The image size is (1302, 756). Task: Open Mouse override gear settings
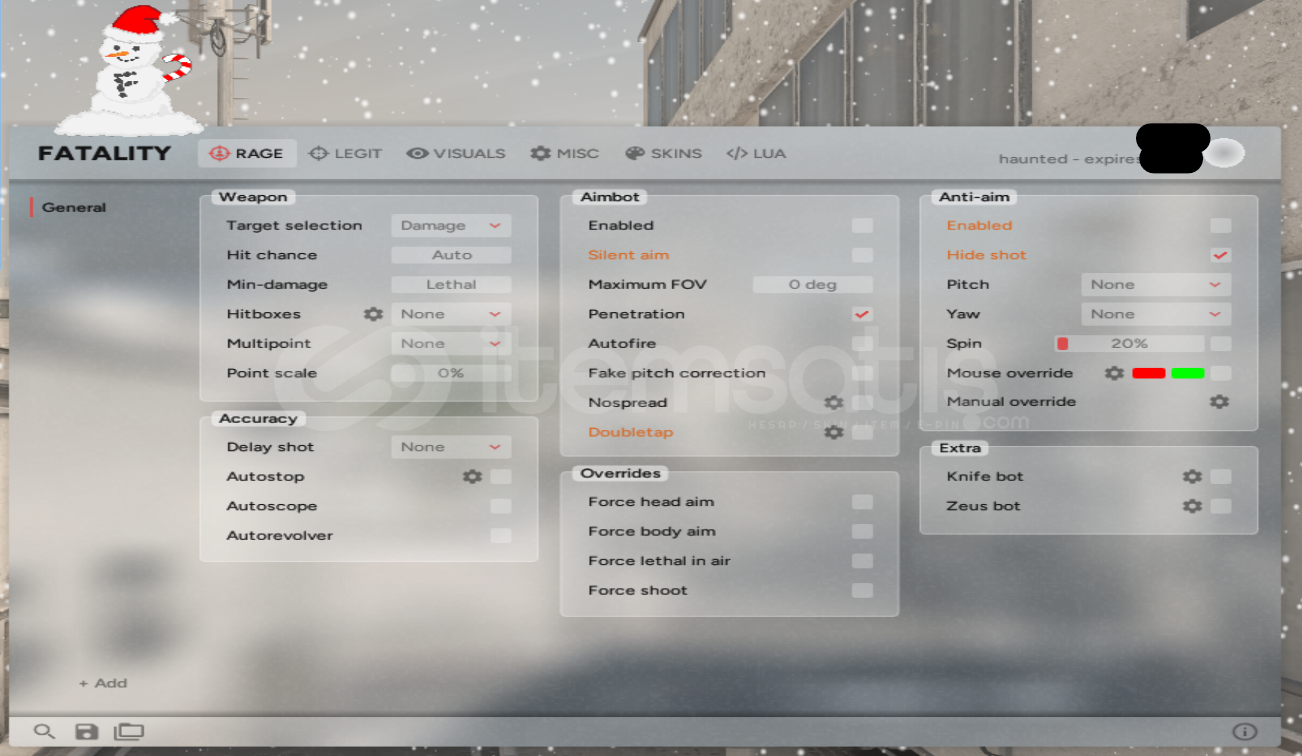pyautogui.click(x=1114, y=373)
